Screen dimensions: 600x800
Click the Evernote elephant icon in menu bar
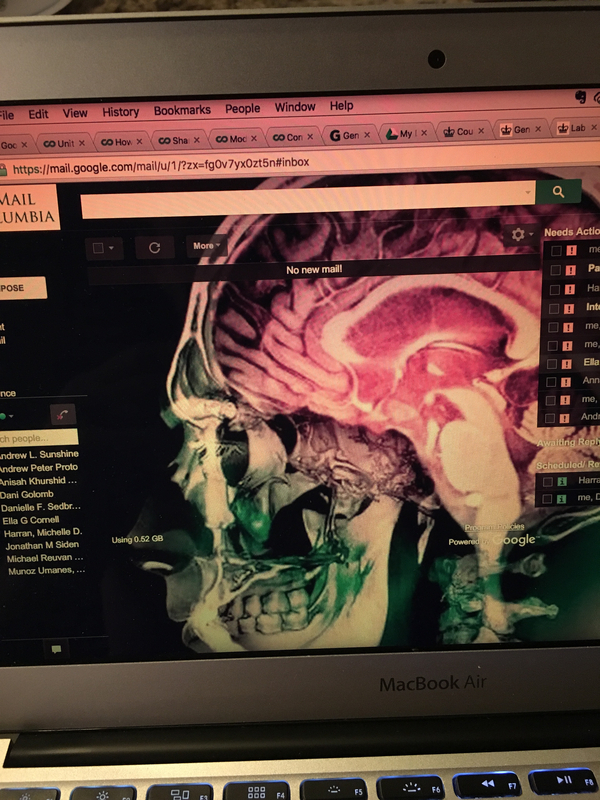click(580, 98)
